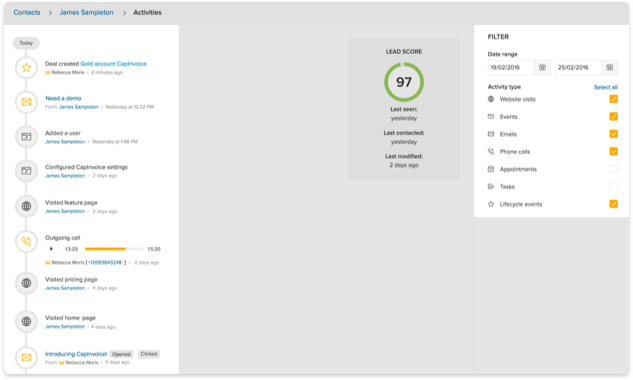
Task: Play the outgoing call recording
Action: pos(51,249)
